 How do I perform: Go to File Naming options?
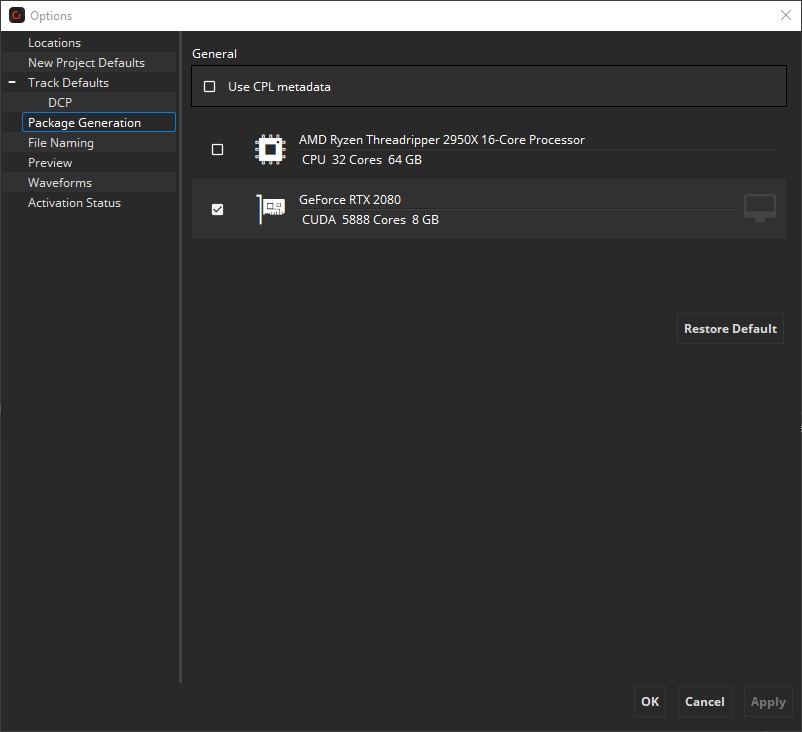coord(61,143)
